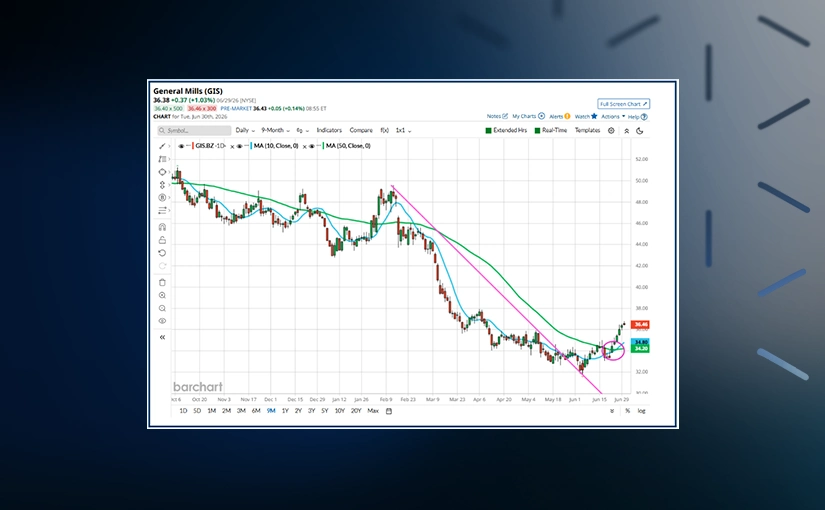
Task: Select the 6M range tab
Action: click(x=256, y=411)
